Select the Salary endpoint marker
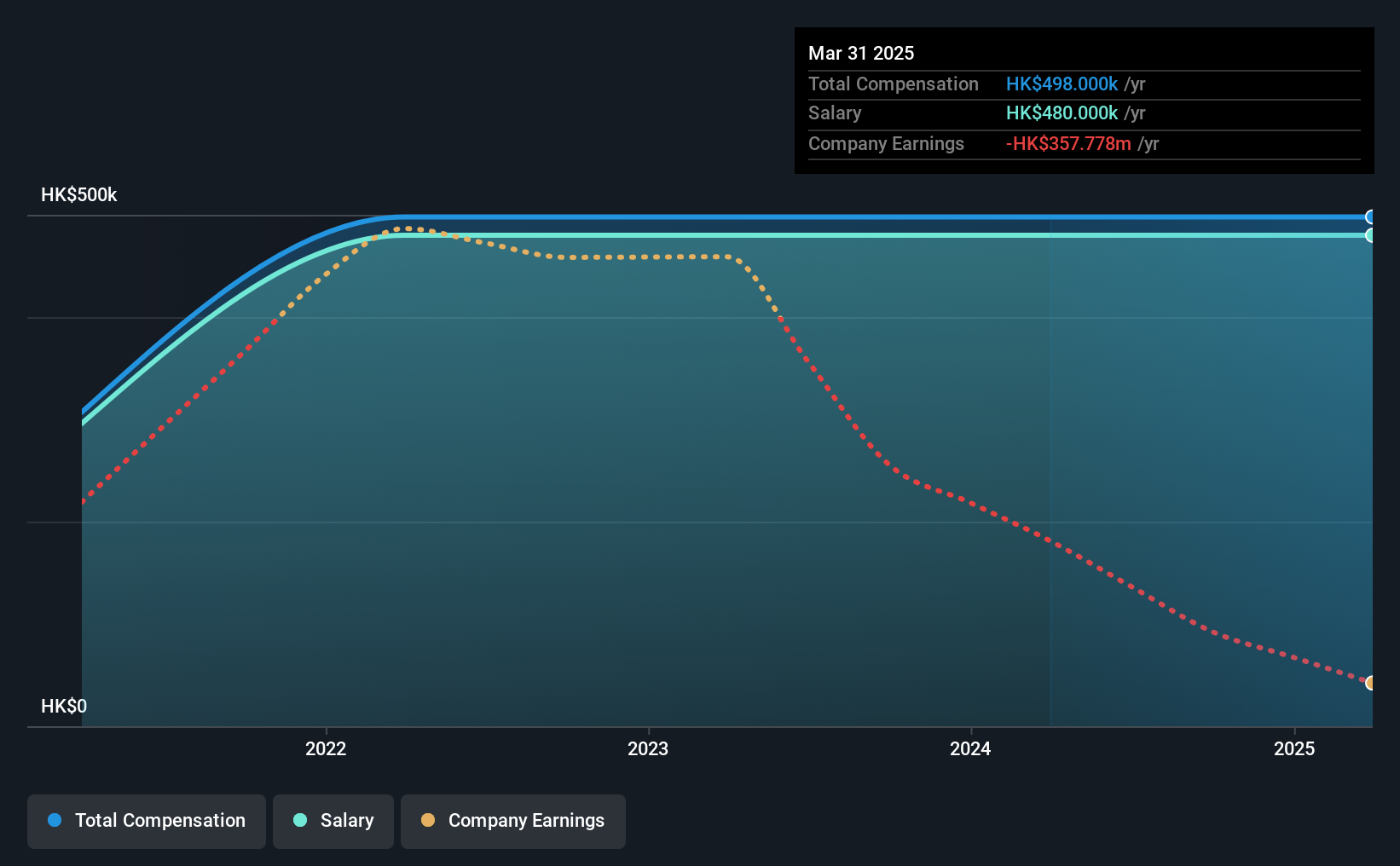 [x=1371, y=235]
